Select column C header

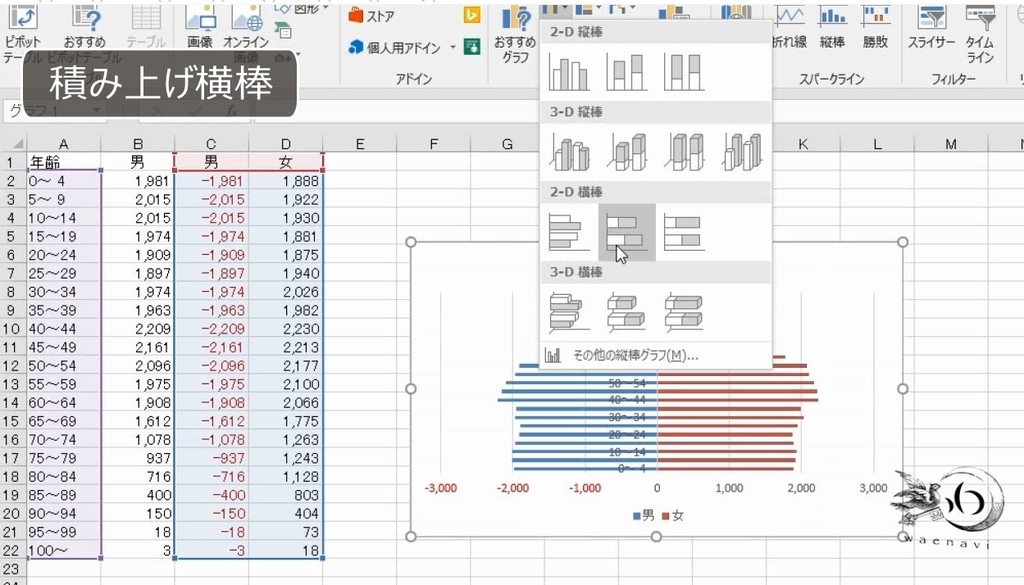(211, 144)
